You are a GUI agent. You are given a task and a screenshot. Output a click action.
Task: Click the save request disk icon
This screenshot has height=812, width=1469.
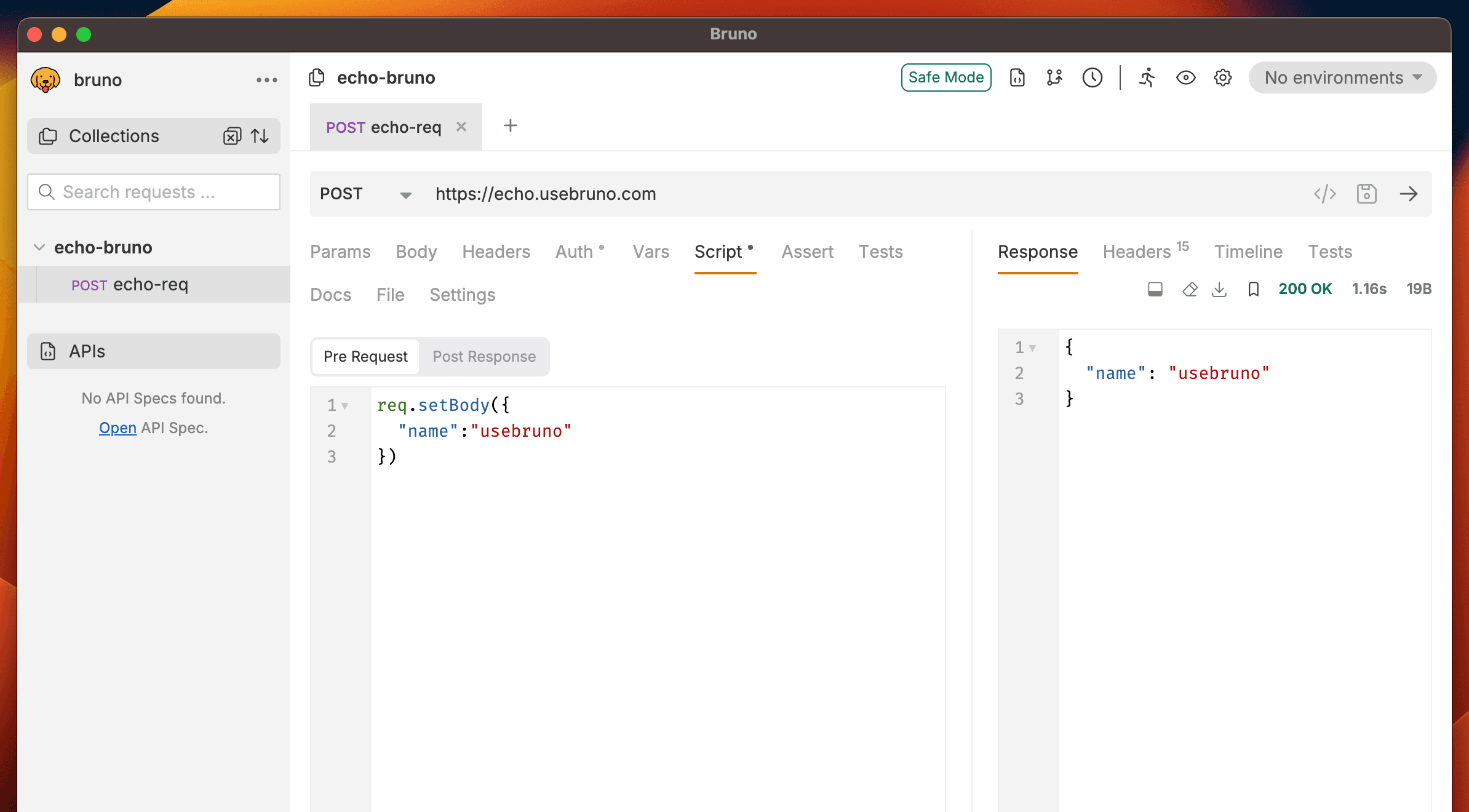(1366, 194)
